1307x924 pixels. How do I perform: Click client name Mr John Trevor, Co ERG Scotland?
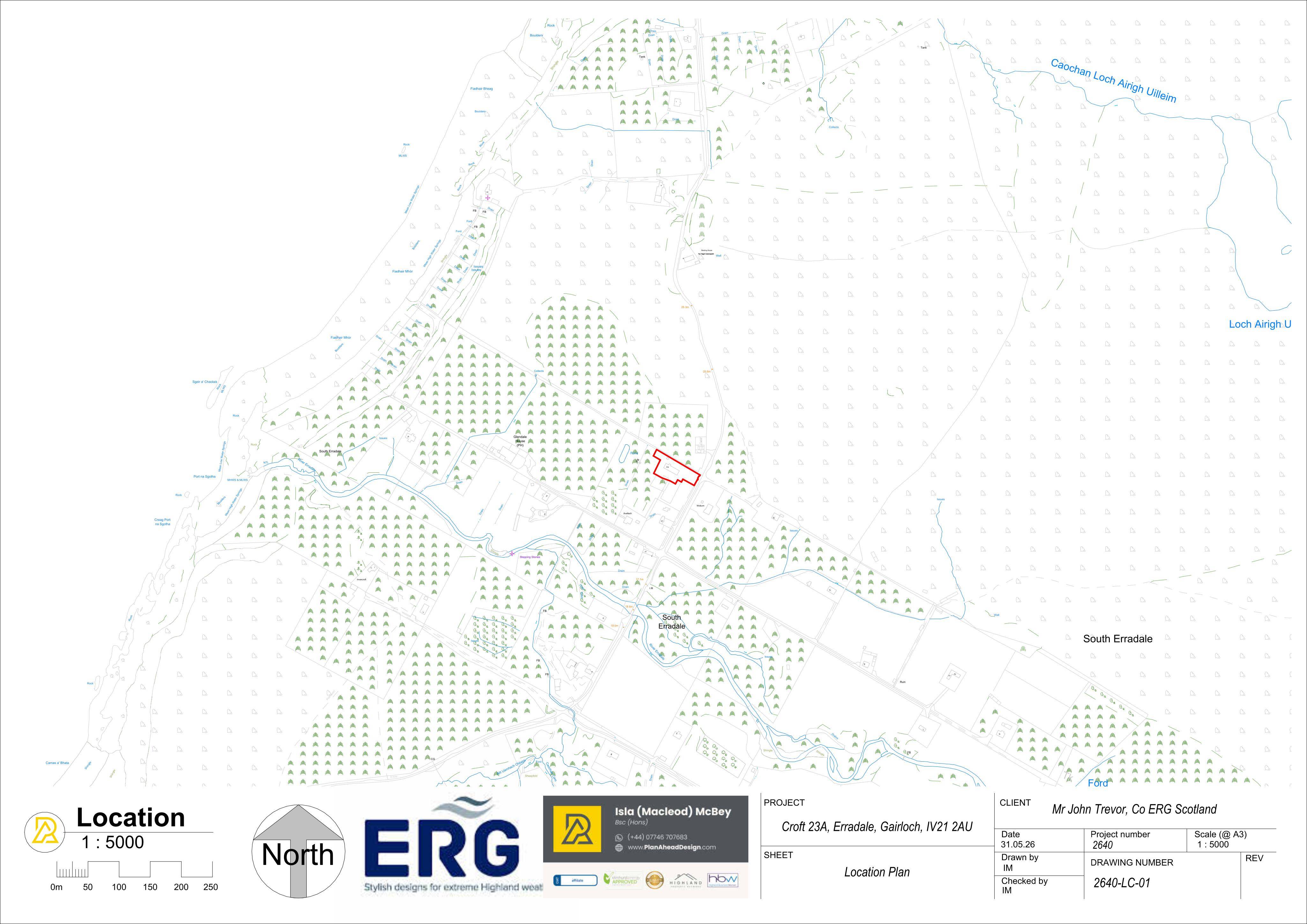tap(1134, 809)
